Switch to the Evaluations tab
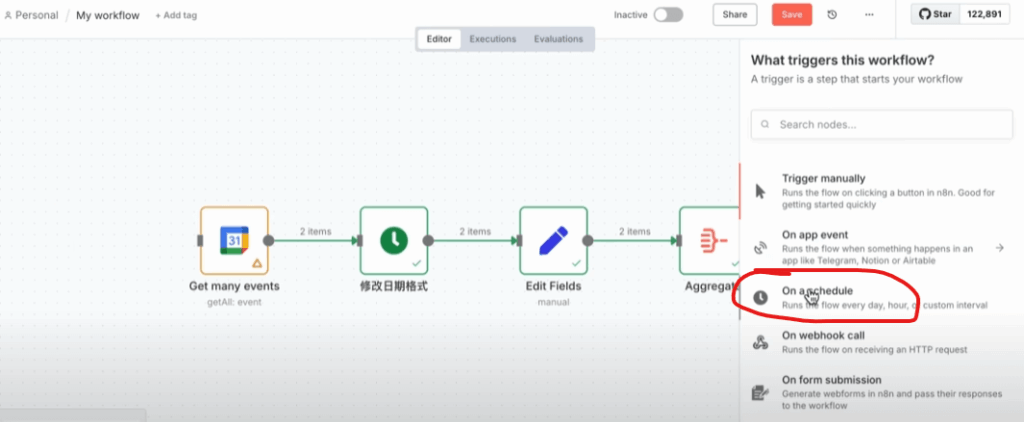 click(x=558, y=39)
